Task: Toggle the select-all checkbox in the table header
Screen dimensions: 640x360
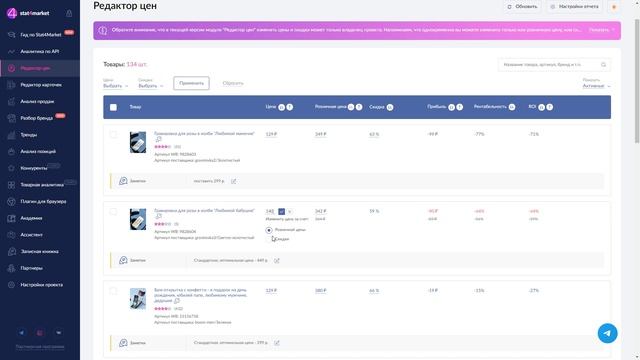Action: click(x=113, y=107)
